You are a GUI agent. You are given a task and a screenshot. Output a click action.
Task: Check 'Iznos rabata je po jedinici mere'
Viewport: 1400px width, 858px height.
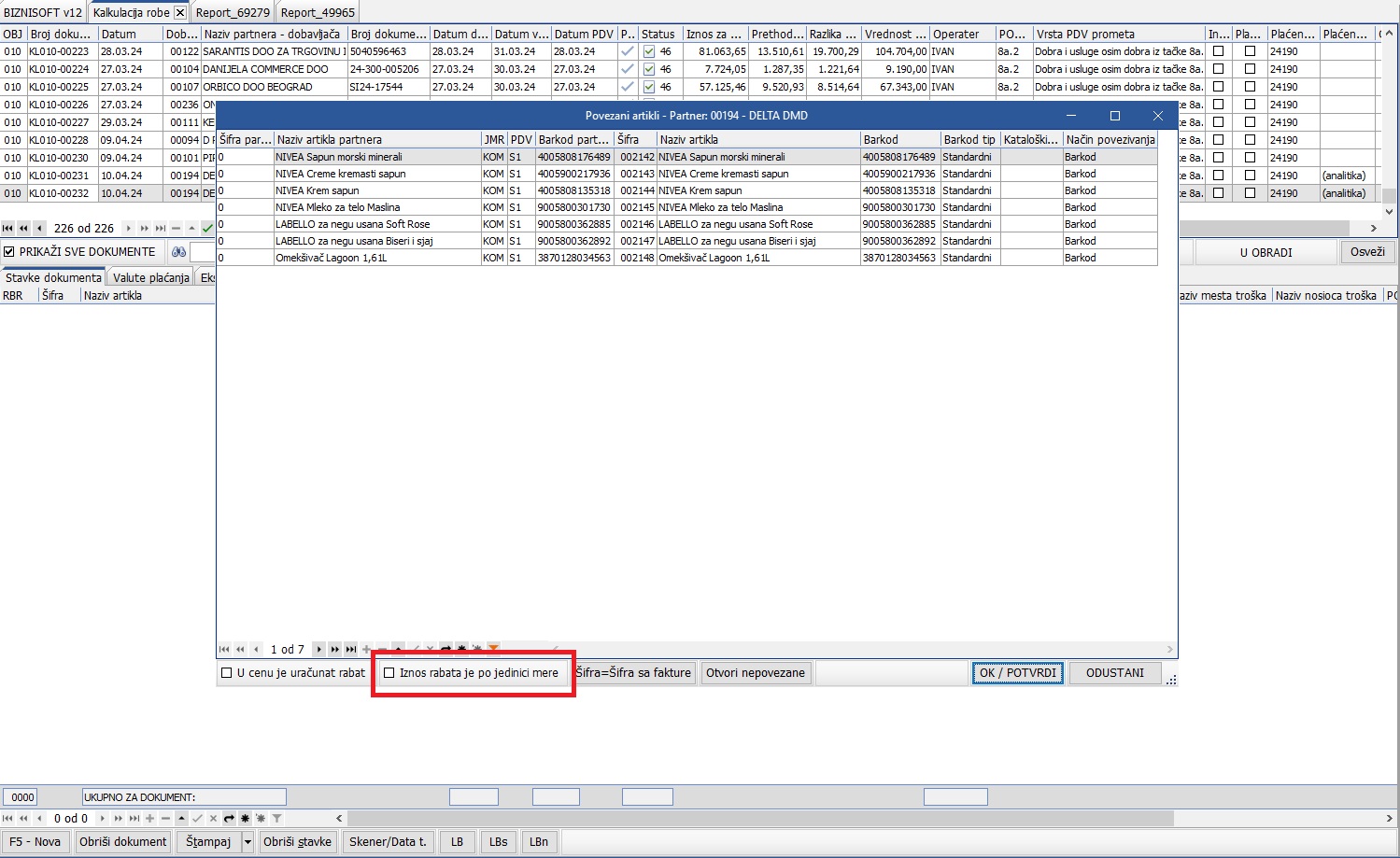[x=389, y=673]
